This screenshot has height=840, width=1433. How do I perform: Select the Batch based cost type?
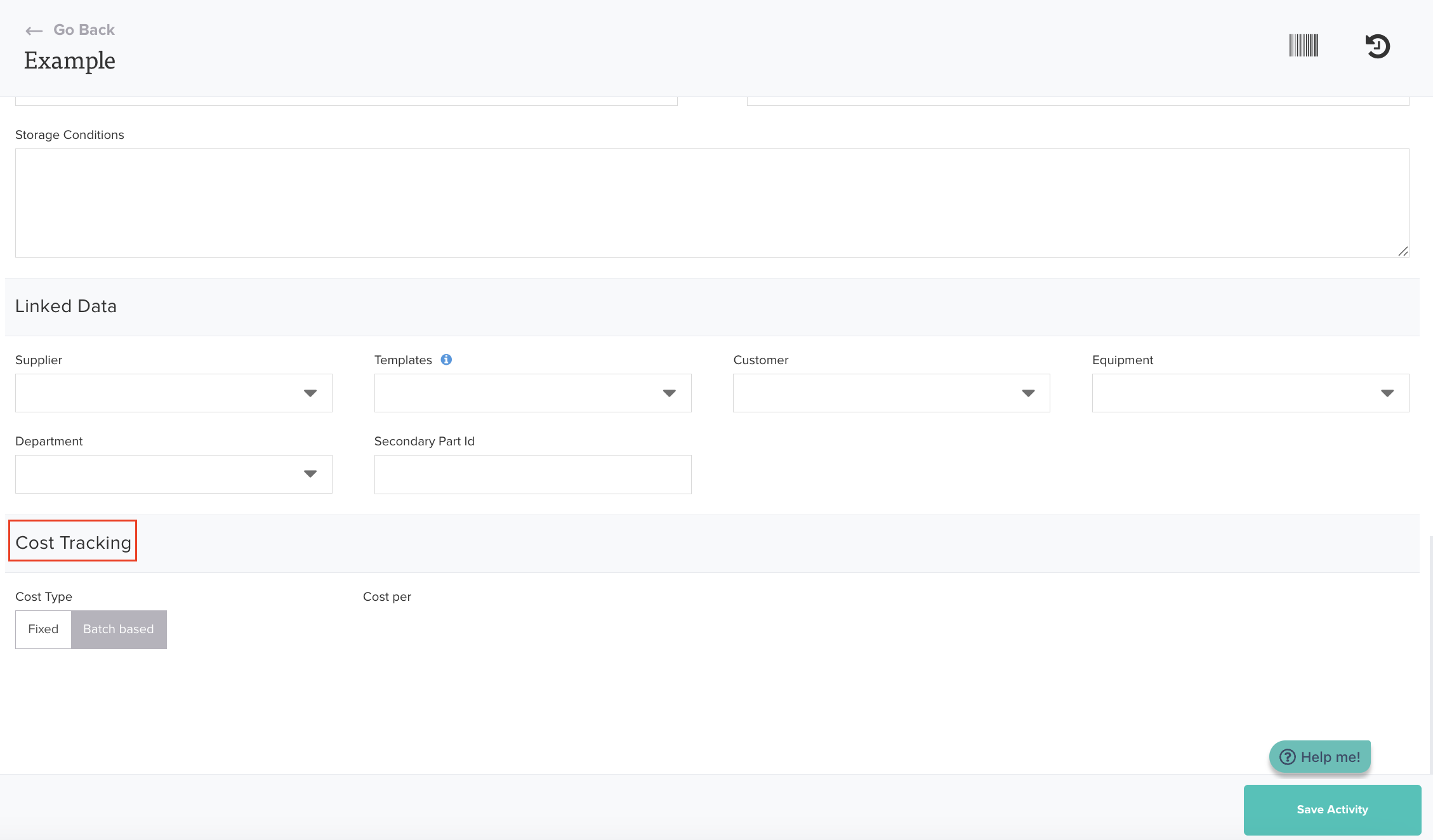pyautogui.click(x=119, y=629)
